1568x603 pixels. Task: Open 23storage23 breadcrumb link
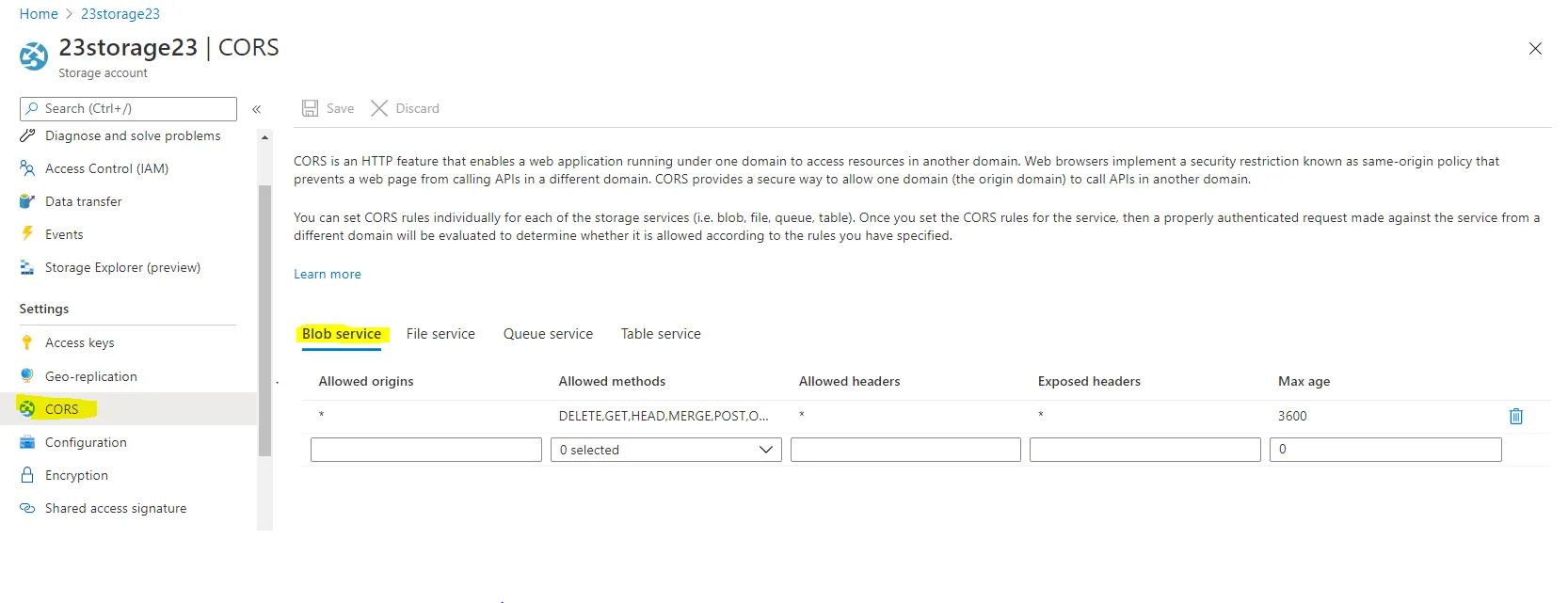(120, 14)
